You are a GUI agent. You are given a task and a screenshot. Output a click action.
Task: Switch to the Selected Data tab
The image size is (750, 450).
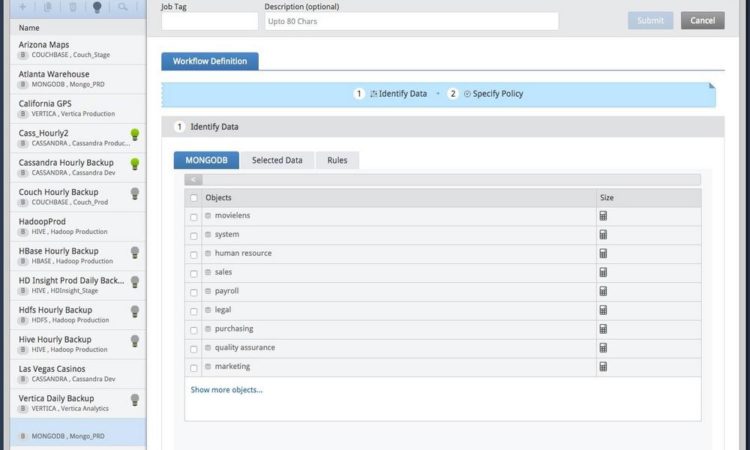point(277,160)
